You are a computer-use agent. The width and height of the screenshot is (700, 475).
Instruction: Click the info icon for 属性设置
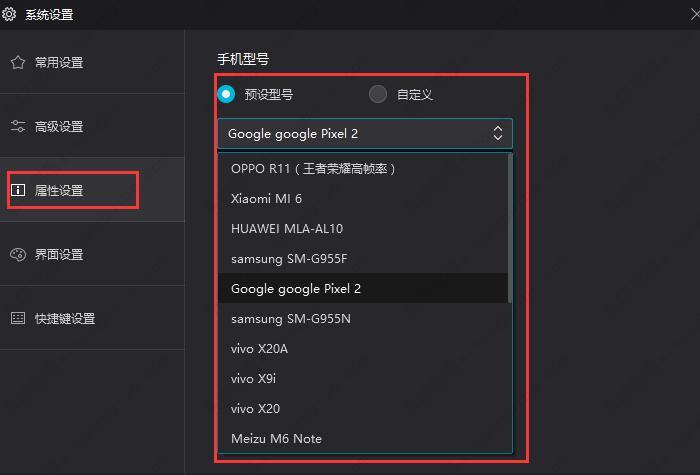(18, 190)
